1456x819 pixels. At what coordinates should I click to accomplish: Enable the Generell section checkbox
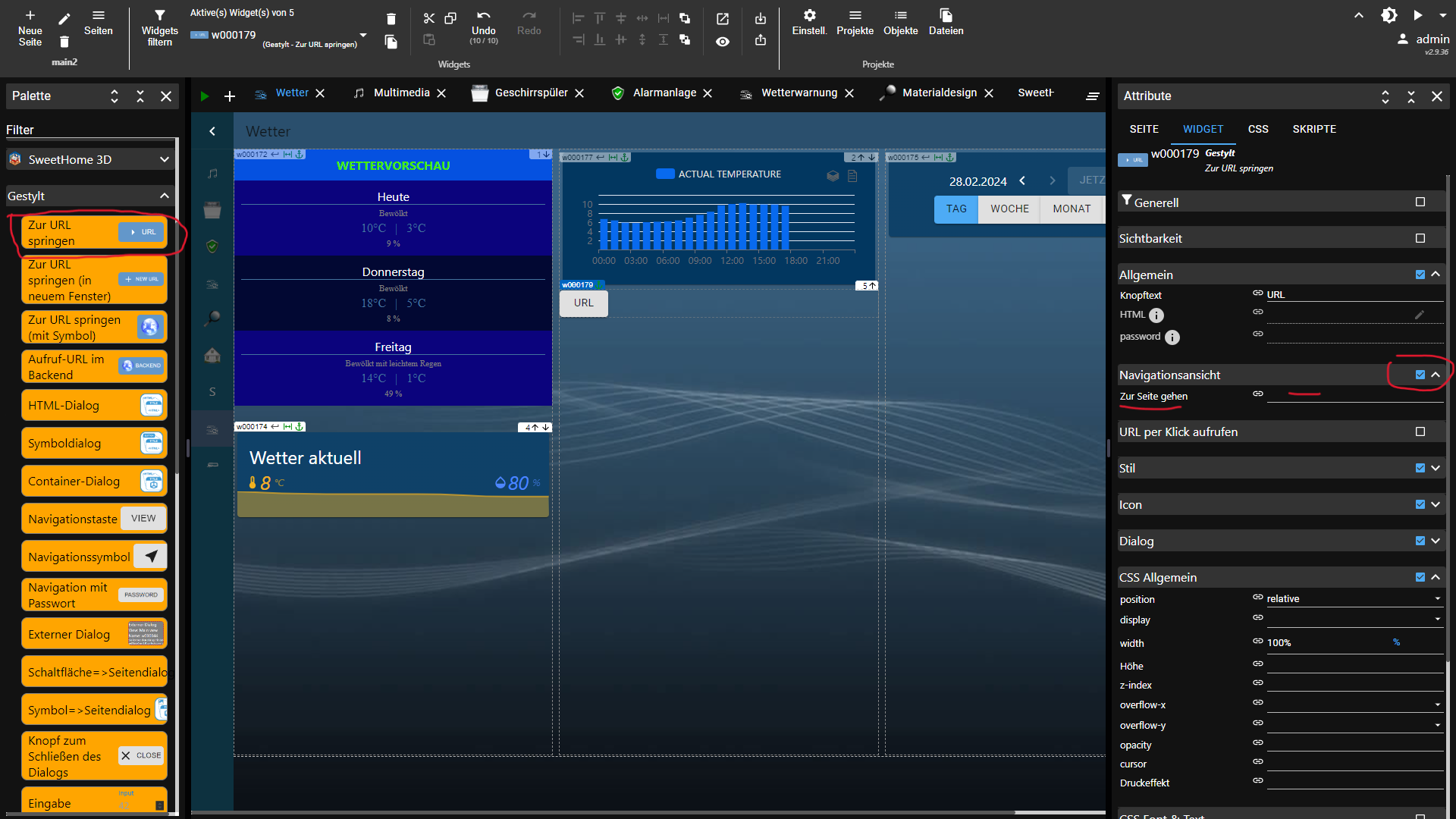point(1420,202)
